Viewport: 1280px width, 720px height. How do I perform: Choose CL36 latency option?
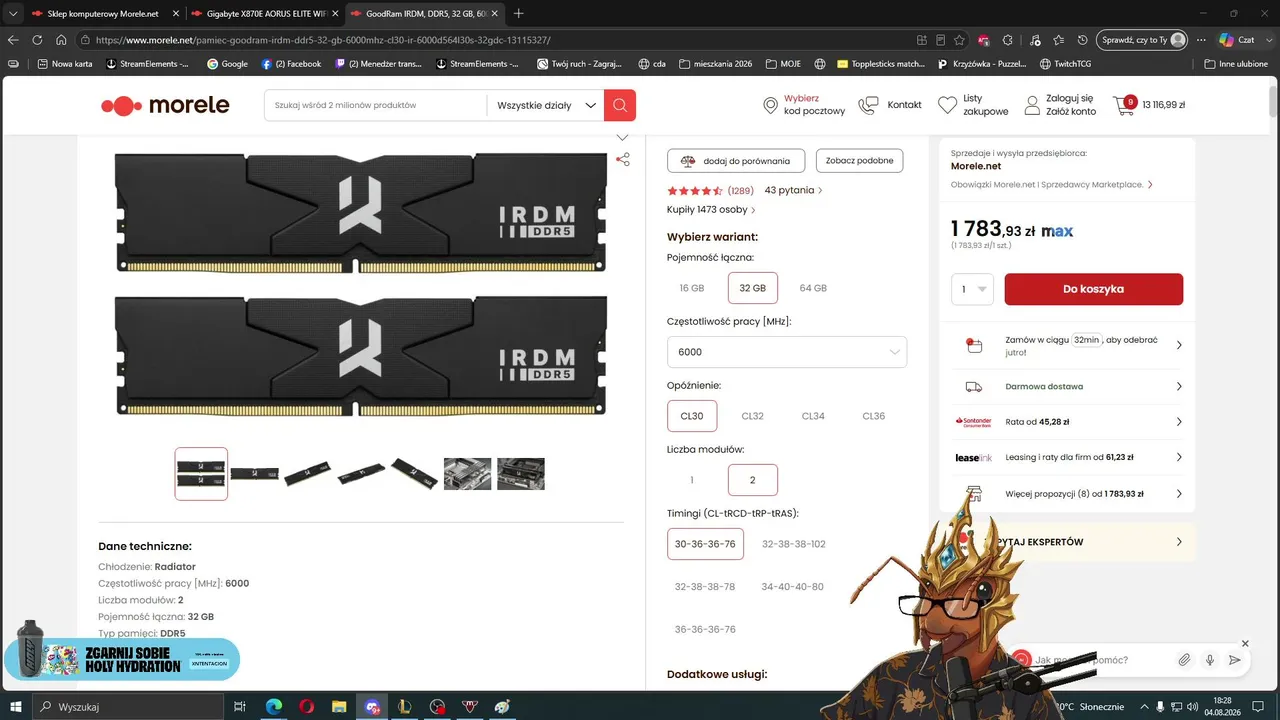pyautogui.click(x=874, y=416)
